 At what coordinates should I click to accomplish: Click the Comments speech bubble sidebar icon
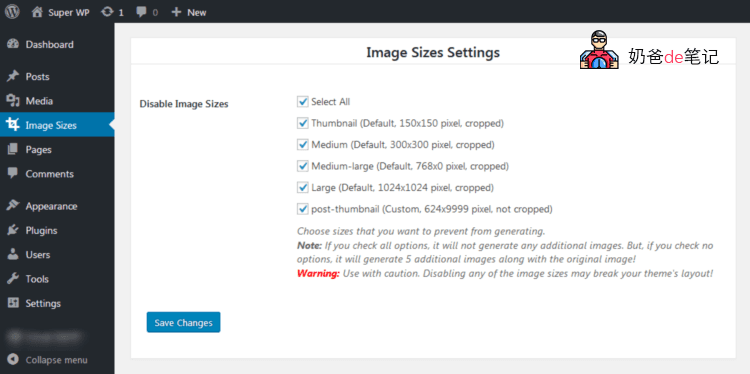coord(13,174)
